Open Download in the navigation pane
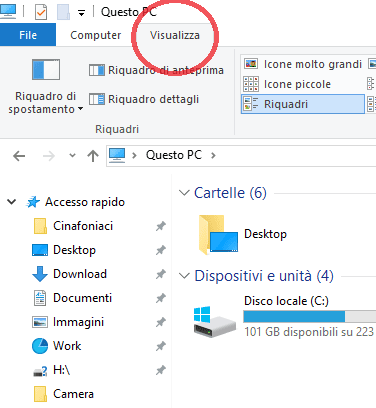 point(80,274)
